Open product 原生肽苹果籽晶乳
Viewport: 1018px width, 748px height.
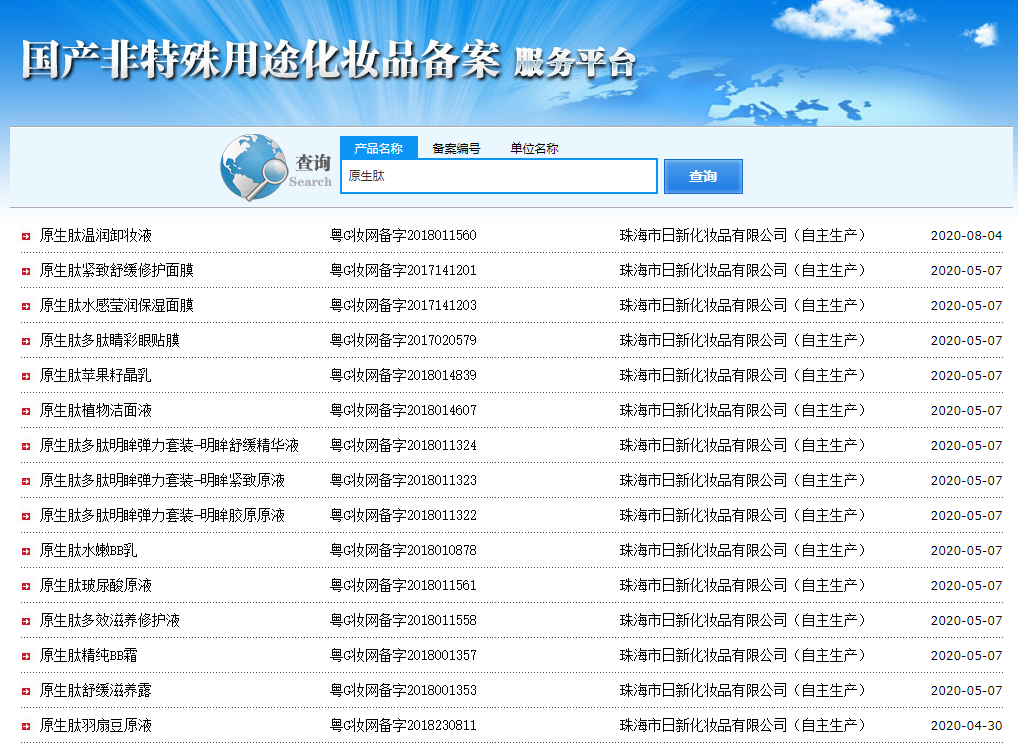(x=95, y=375)
